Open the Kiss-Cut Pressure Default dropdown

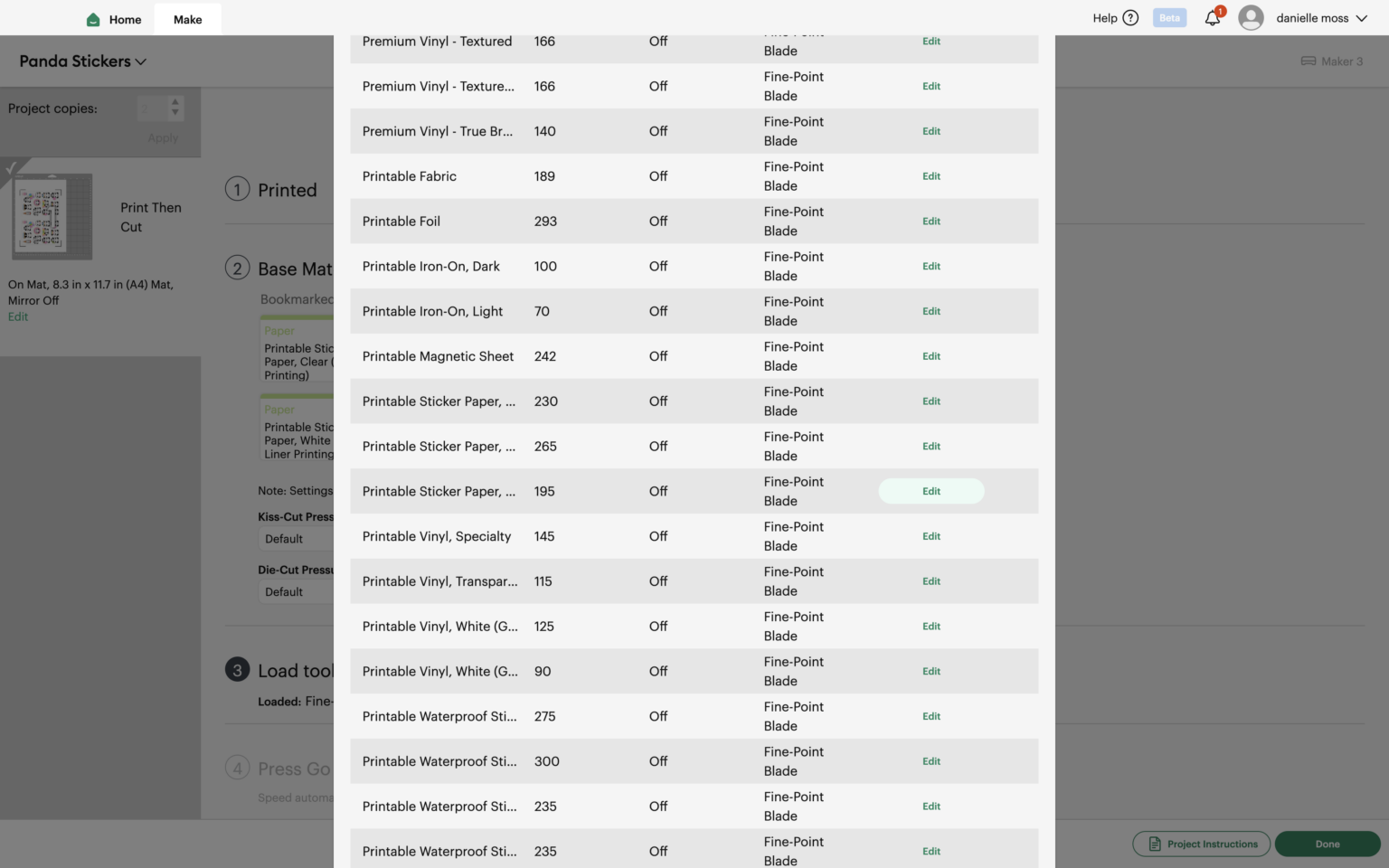point(297,539)
